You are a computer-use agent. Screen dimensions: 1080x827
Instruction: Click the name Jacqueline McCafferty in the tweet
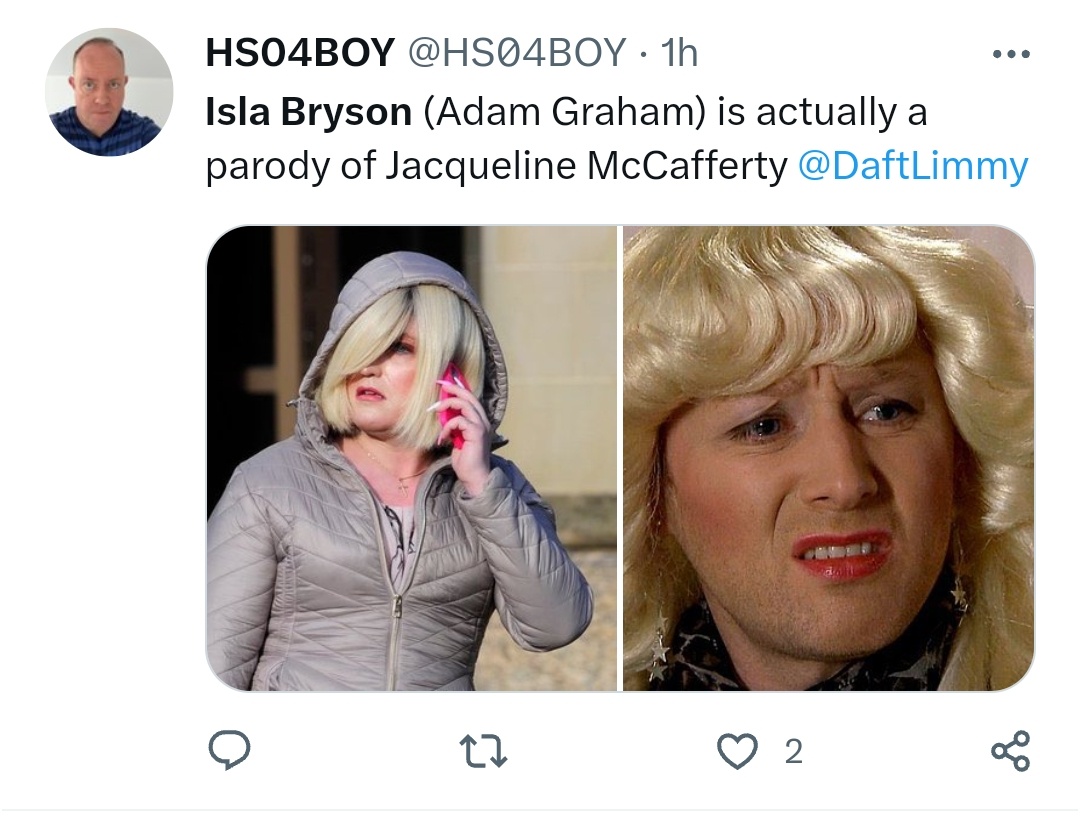click(585, 166)
